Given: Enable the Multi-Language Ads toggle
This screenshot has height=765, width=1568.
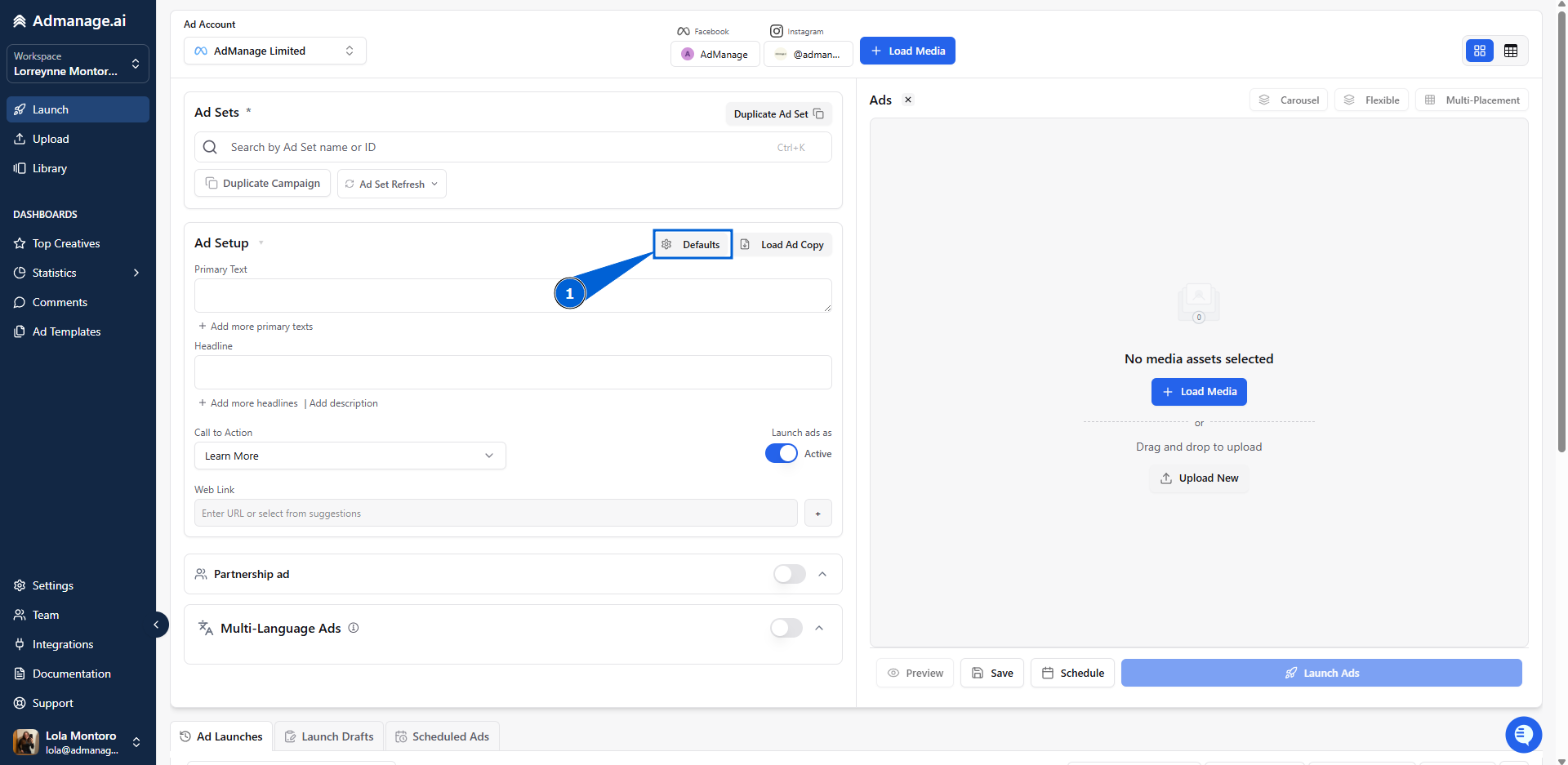Looking at the screenshot, I should point(786,628).
